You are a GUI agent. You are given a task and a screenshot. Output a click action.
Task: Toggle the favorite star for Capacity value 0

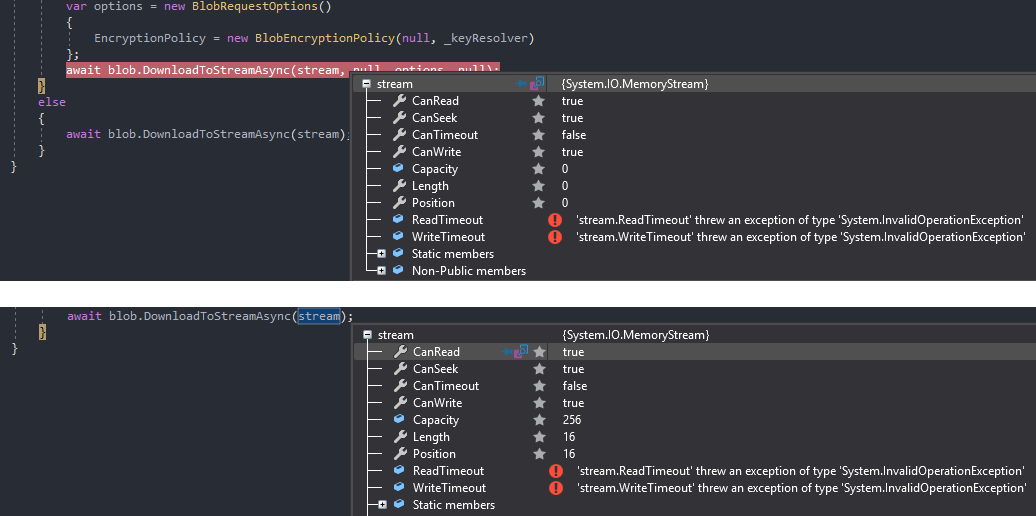[x=539, y=168]
